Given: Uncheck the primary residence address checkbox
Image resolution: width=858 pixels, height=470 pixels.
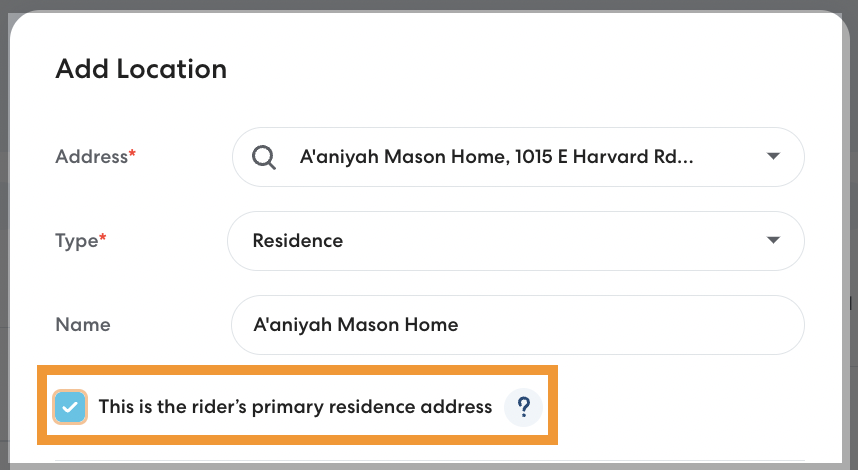Looking at the screenshot, I should click(70, 407).
